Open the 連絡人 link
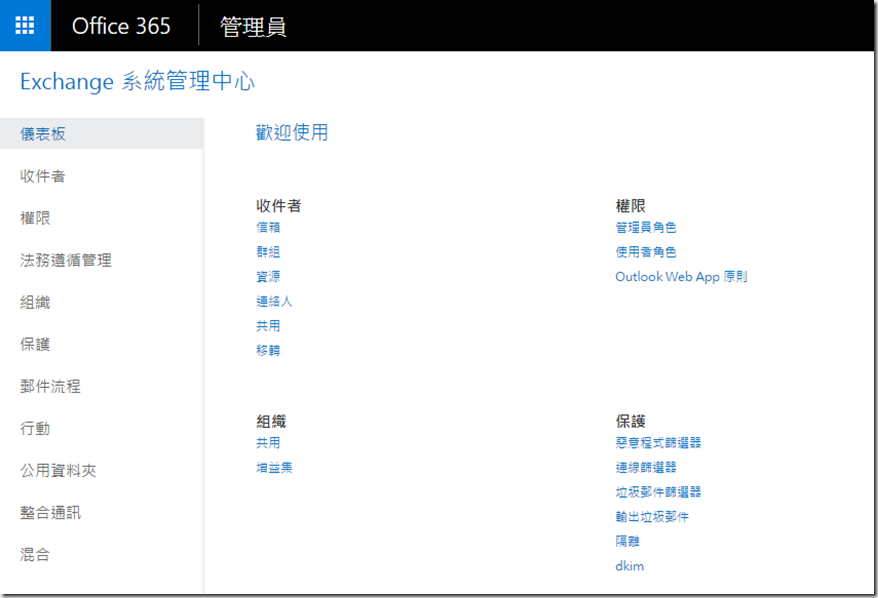878x598 pixels. tap(274, 301)
